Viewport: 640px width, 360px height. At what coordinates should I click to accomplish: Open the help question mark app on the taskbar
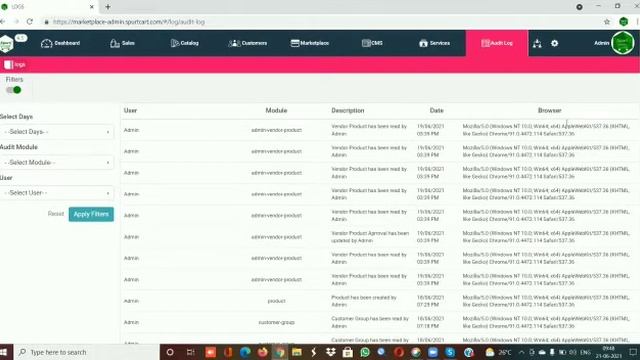(x=469, y=352)
